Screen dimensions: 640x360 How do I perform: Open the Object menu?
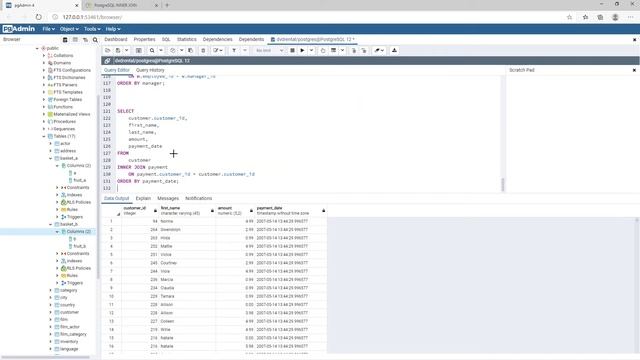coord(69,29)
